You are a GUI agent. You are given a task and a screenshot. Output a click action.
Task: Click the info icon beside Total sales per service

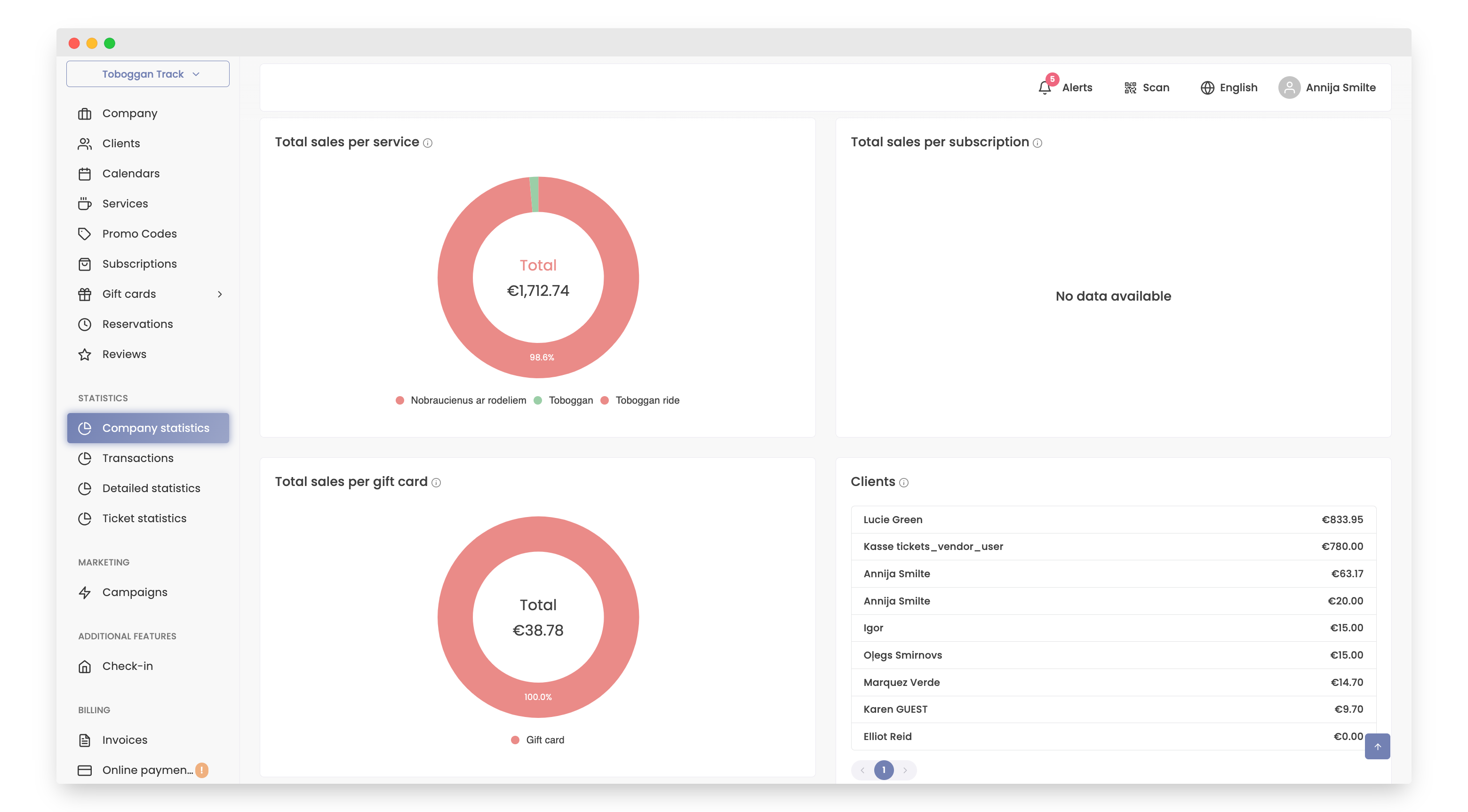(x=428, y=143)
